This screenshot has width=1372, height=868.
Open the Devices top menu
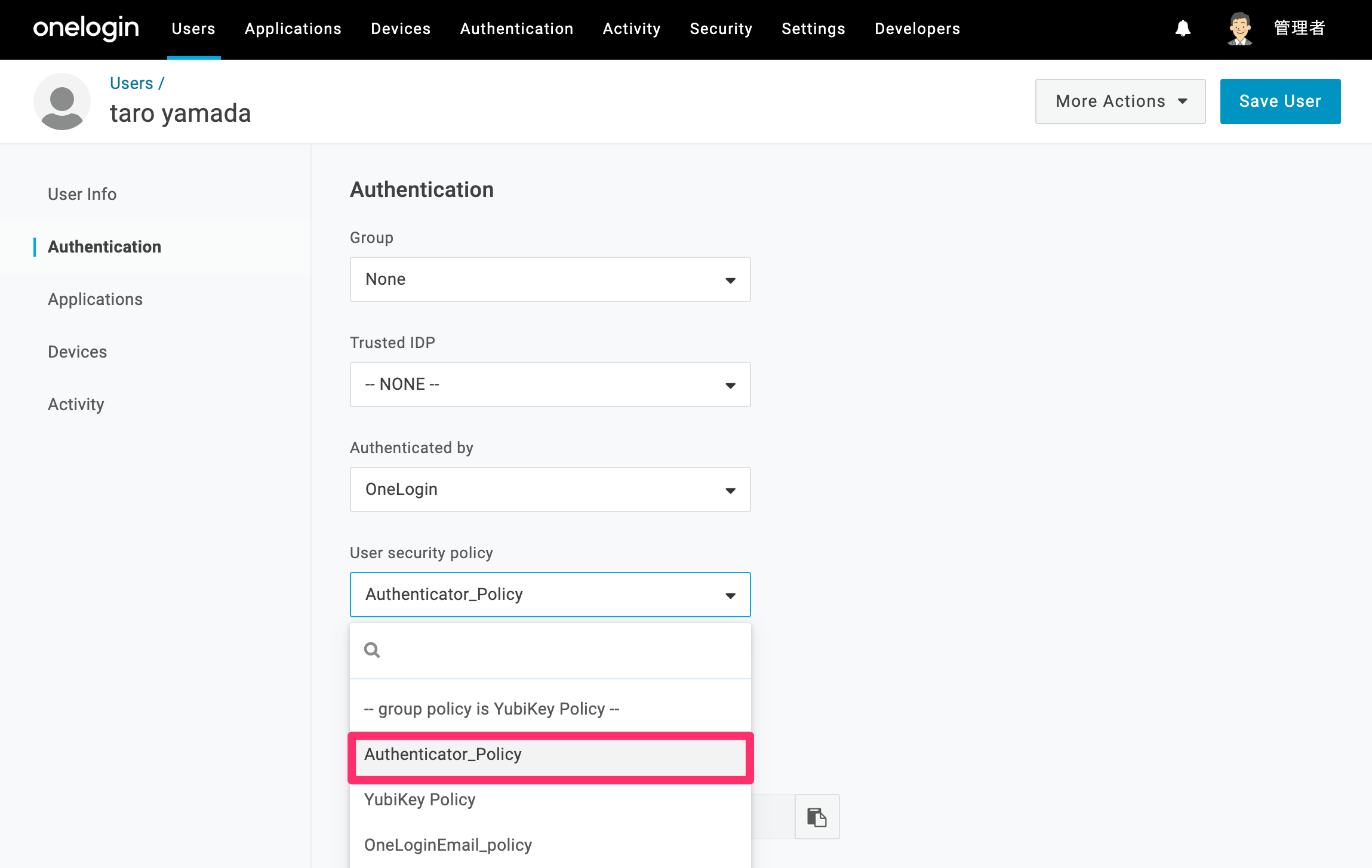point(401,29)
